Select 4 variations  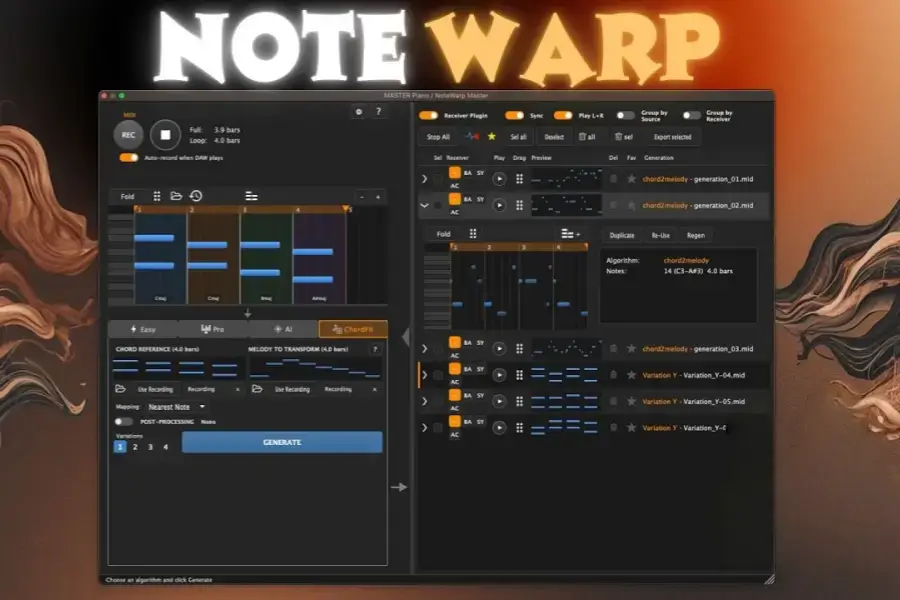[x=165, y=447]
